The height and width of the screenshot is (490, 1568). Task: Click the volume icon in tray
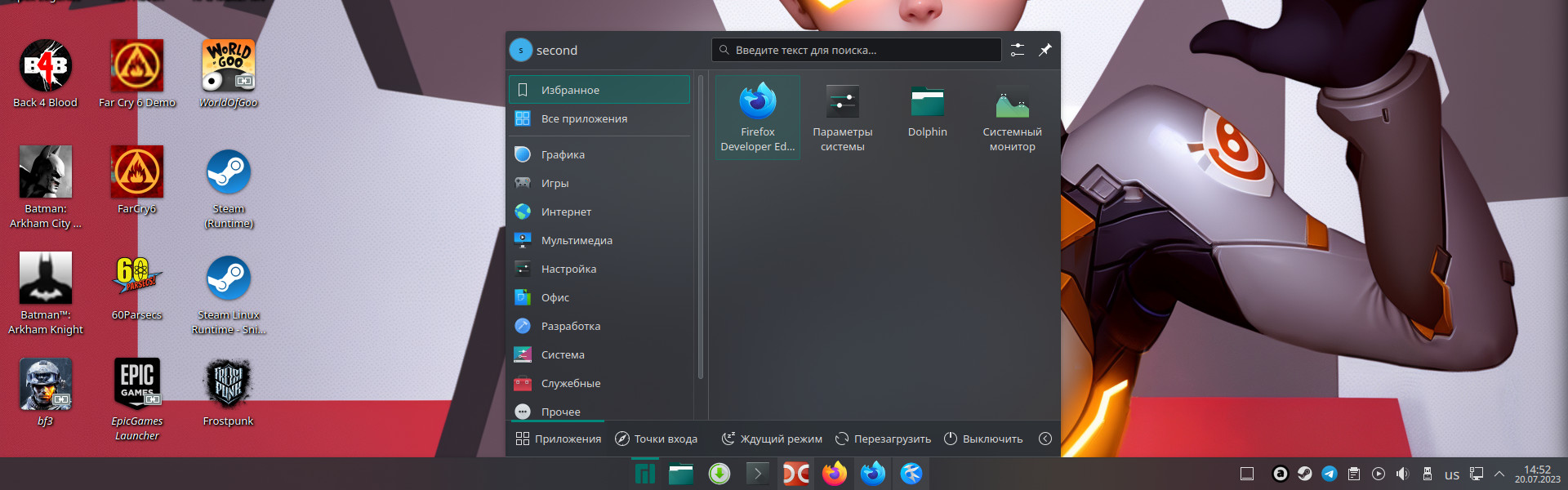tap(1402, 474)
